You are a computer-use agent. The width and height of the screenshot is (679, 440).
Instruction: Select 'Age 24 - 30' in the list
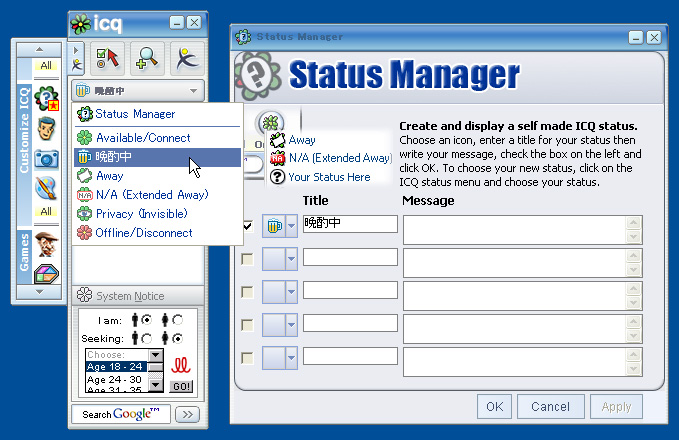[116, 379]
